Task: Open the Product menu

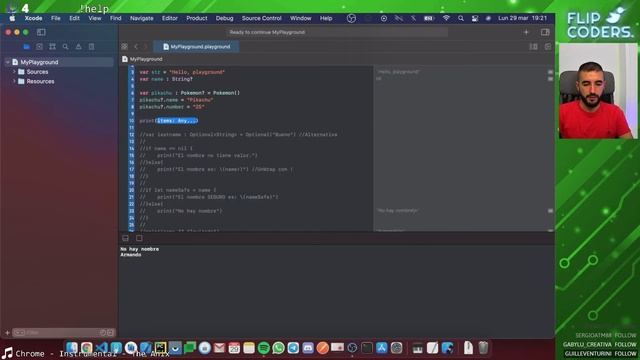Action: point(197,18)
